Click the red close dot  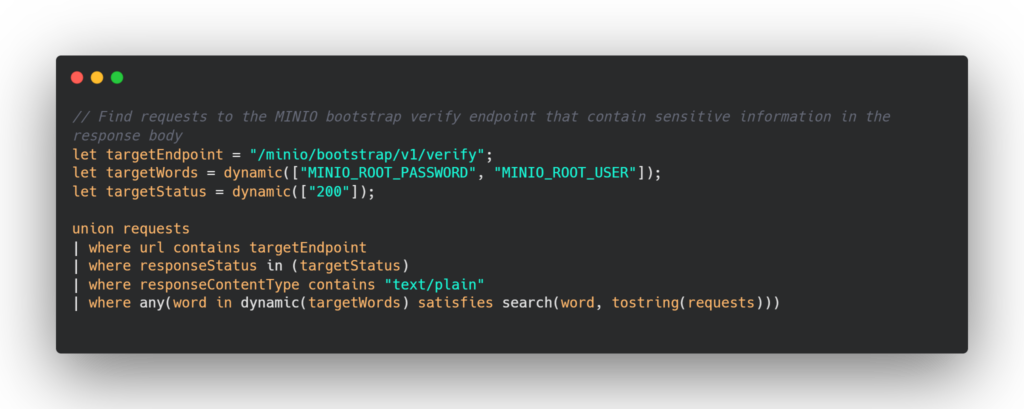click(77, 78)
